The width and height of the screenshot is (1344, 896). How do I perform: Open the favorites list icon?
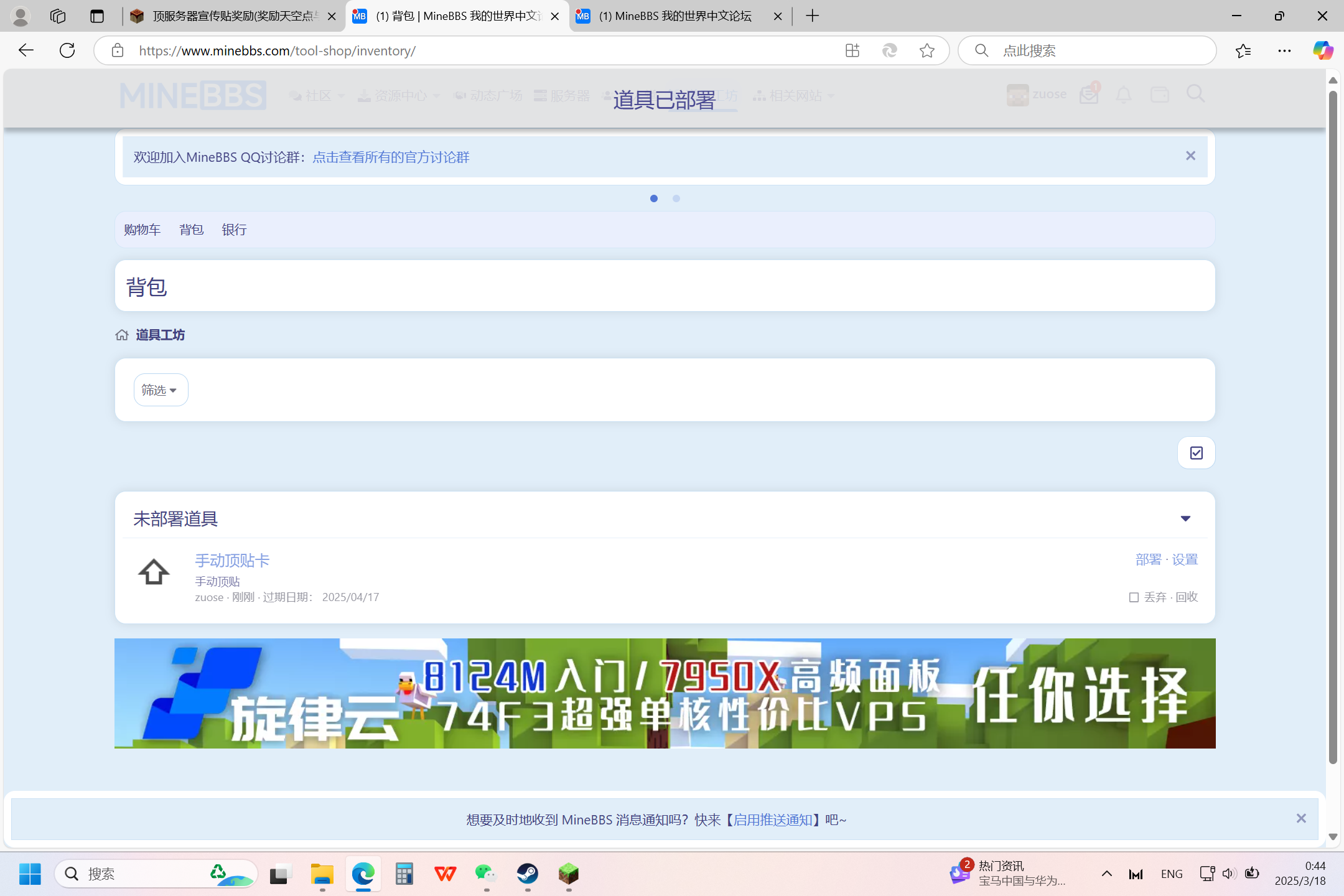coord(1243,50)
